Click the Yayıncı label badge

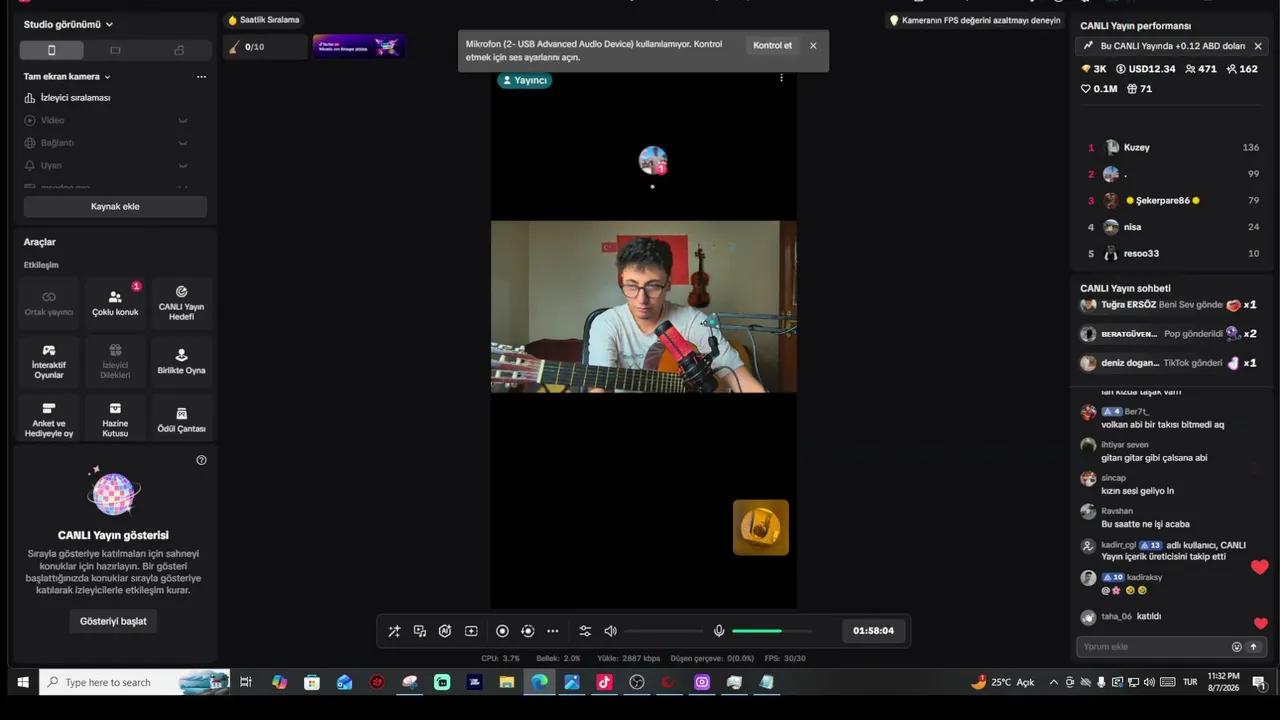525,80
